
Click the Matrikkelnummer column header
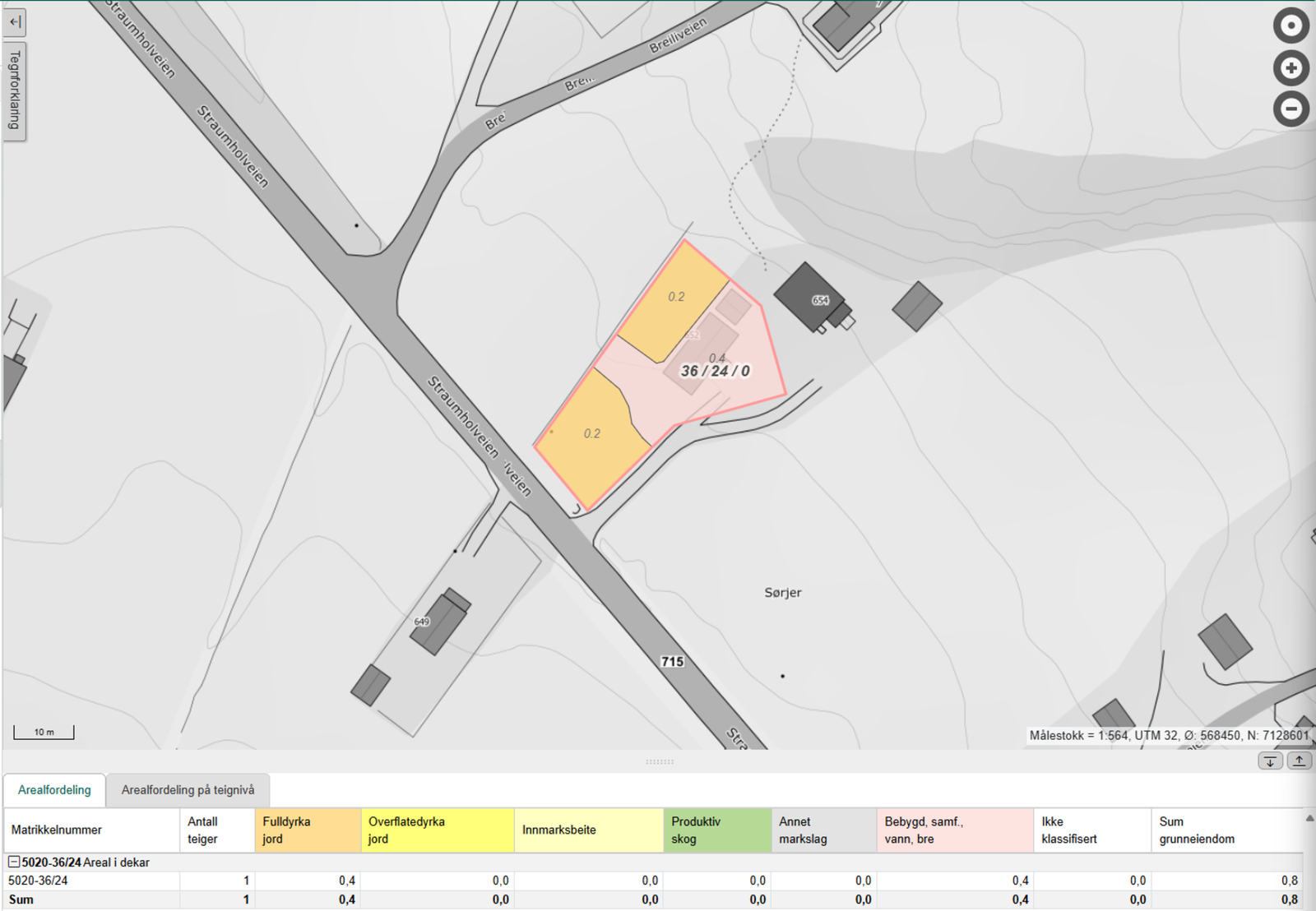click(x=91, y=830)
